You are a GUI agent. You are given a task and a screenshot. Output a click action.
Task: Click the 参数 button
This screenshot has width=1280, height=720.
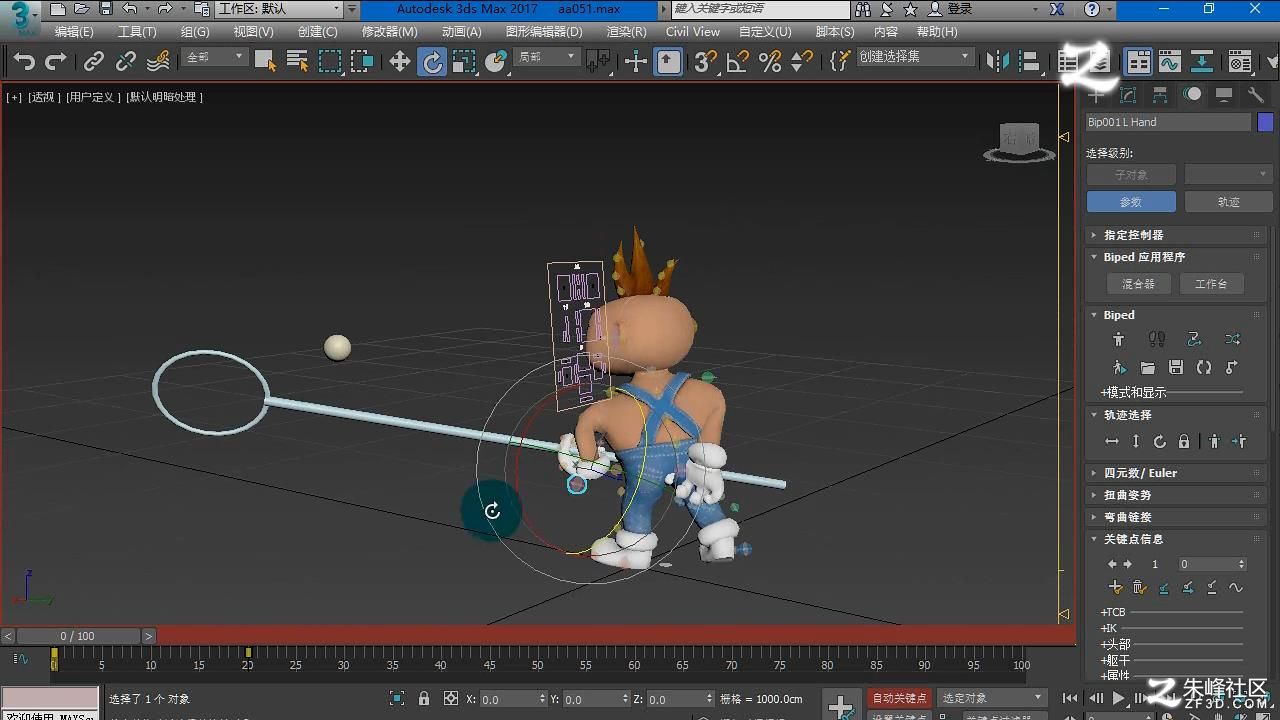[x=1130, y=202]
